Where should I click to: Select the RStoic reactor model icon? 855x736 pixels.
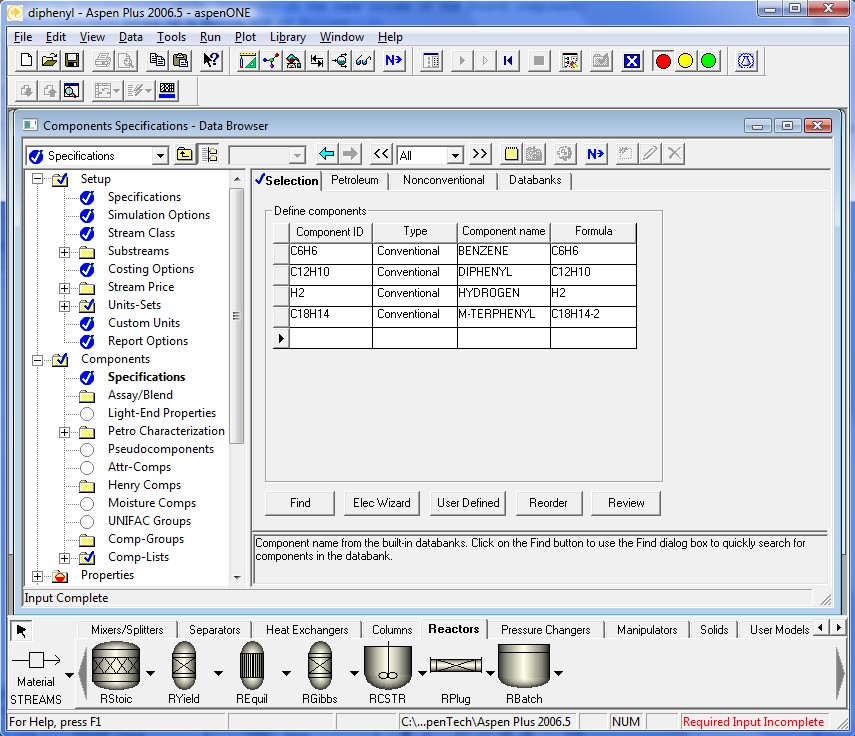point(115,664)
